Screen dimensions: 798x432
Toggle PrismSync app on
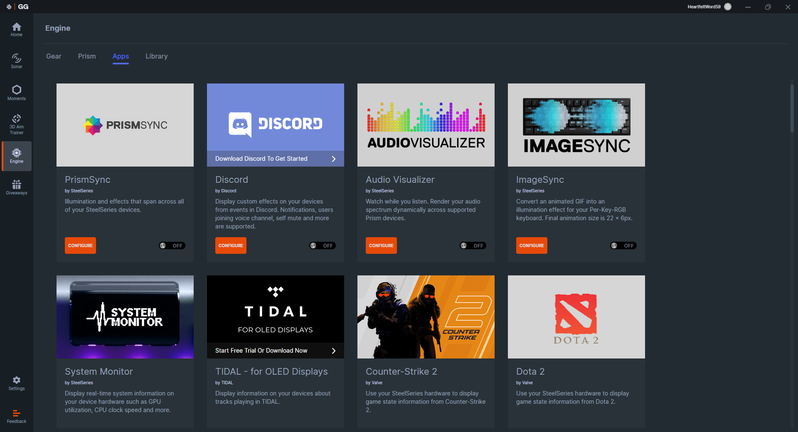172,246
